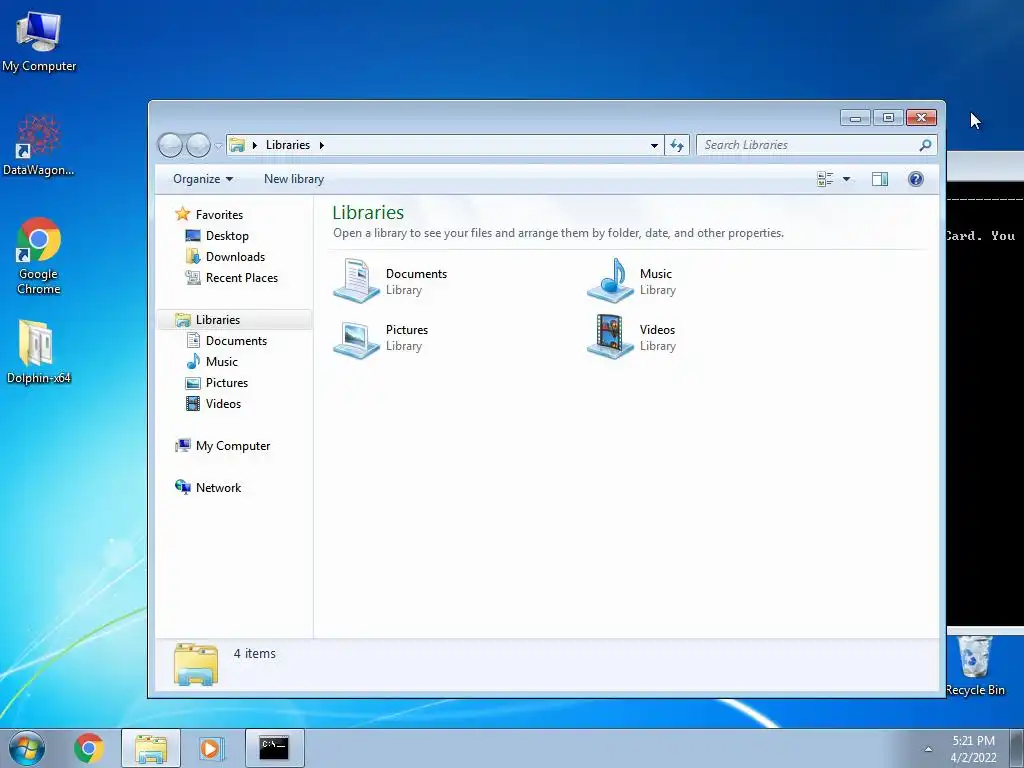Click the Libraries breadcrumb in address bar

(x=288, y=145)
